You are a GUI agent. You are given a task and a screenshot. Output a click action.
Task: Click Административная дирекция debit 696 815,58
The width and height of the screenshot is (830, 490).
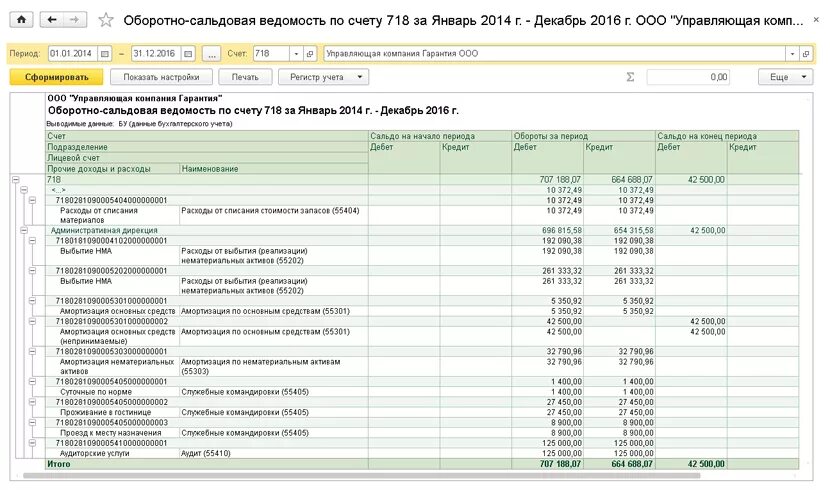click(562, 231)
